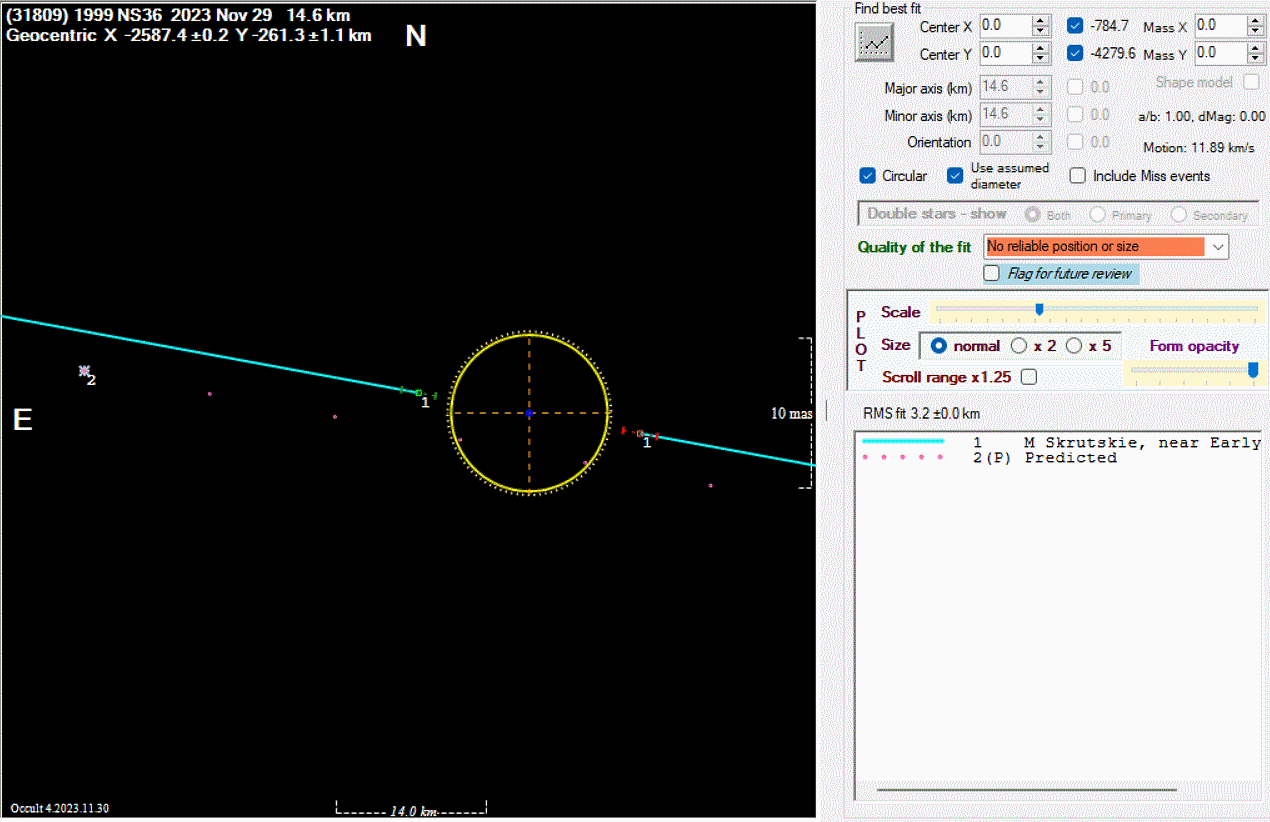Viewport: 1270px width, 822px height.
Task: Select the x 5 plot size
Action: click(1074, 346)
